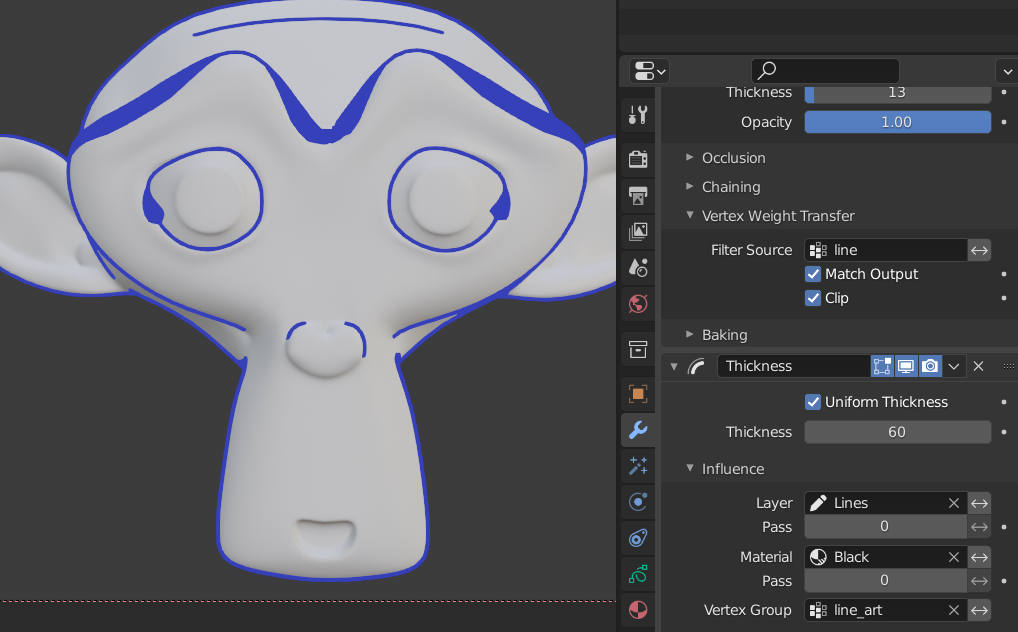This screenshot has height=632, width=1018.
Task: Open the View Layer properties tab
Action: [638, 231]
